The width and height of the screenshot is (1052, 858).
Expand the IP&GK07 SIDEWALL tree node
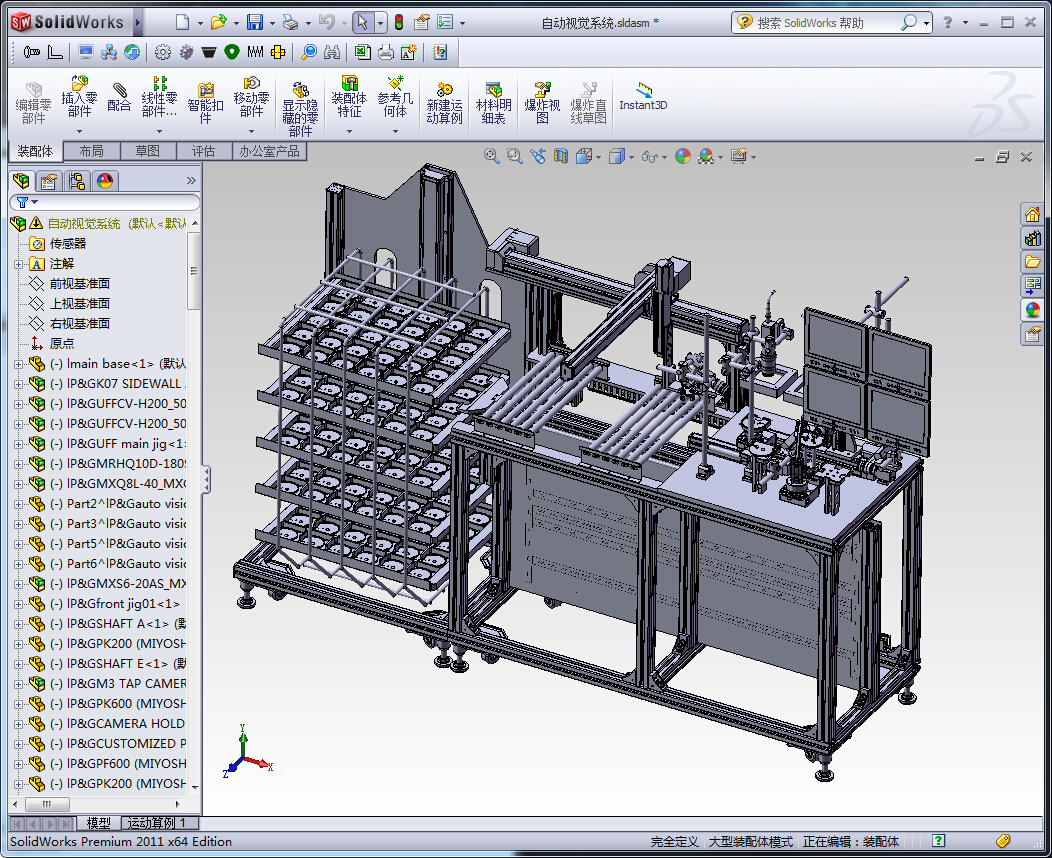(x=18, y=384)
